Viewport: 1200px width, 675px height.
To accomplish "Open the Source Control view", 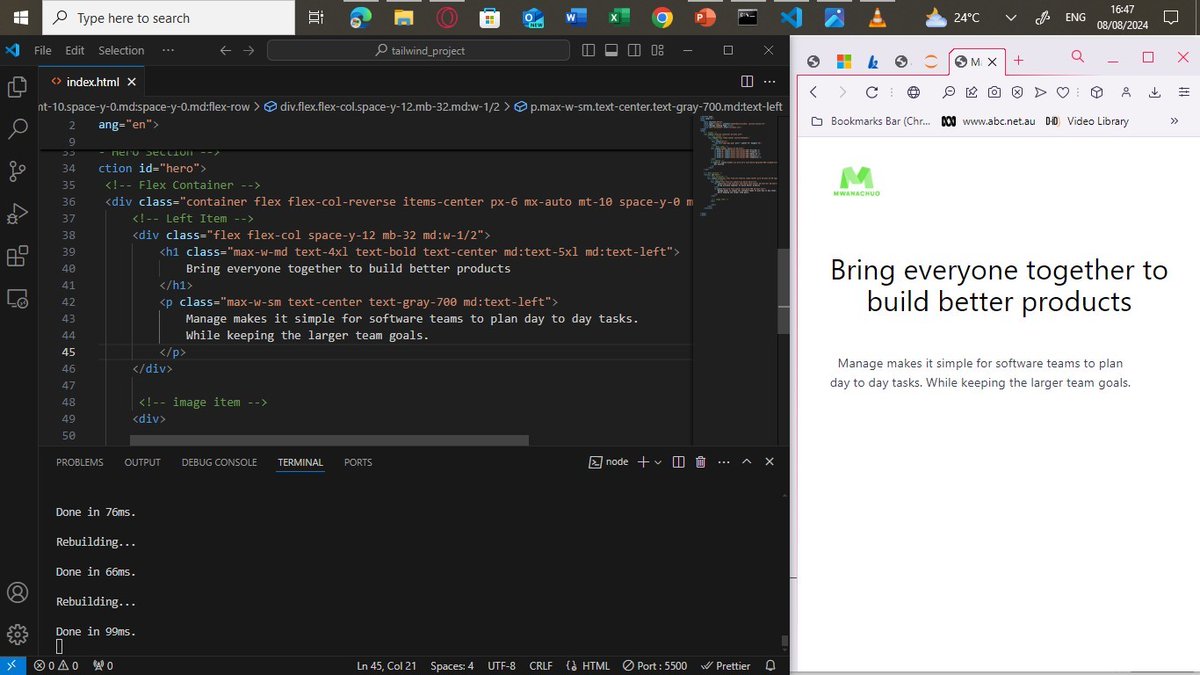I will point(16,171).
